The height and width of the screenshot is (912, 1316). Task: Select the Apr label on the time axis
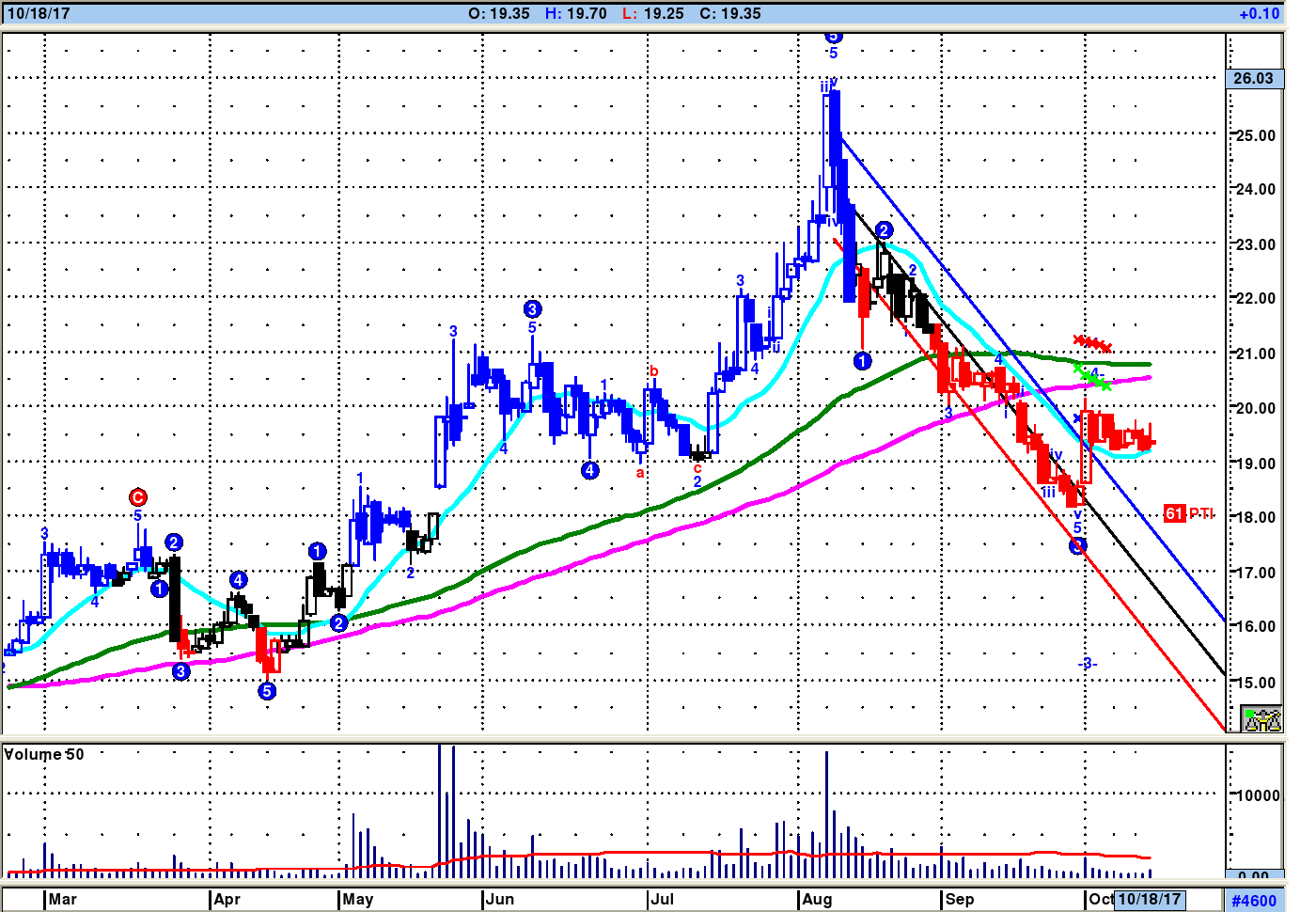click(x=227, y=899)
